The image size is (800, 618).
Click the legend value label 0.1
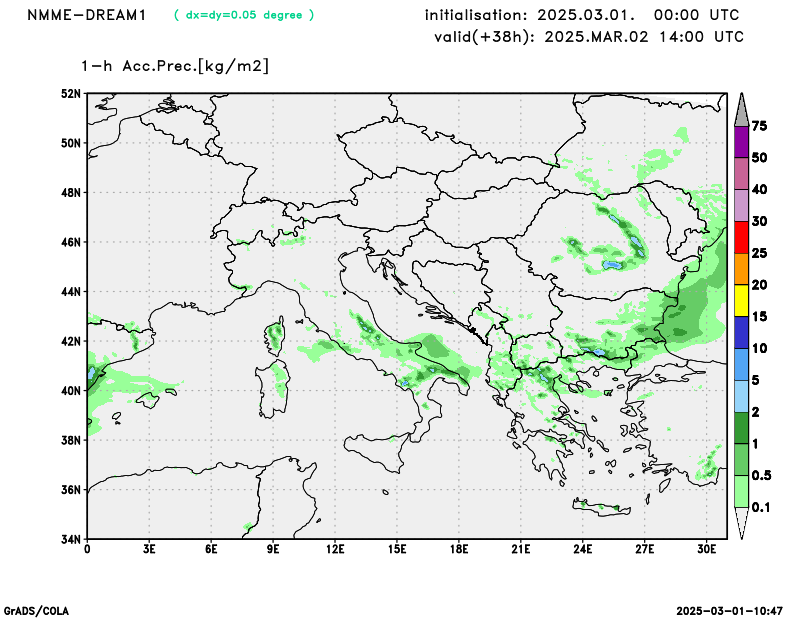pyautogui.click(x=761, y=507)
